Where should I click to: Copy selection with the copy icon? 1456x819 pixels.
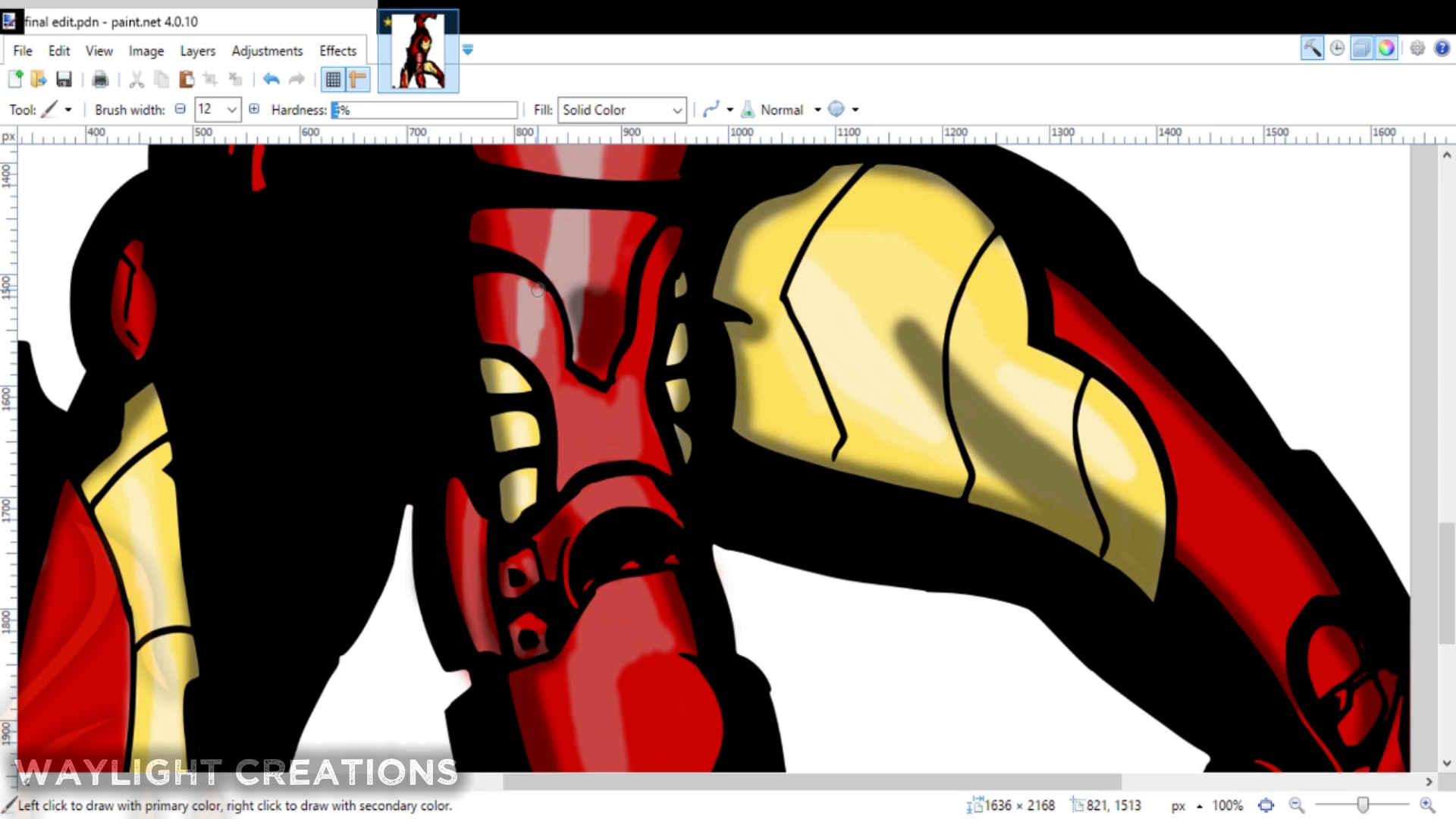tap(162, 79)
